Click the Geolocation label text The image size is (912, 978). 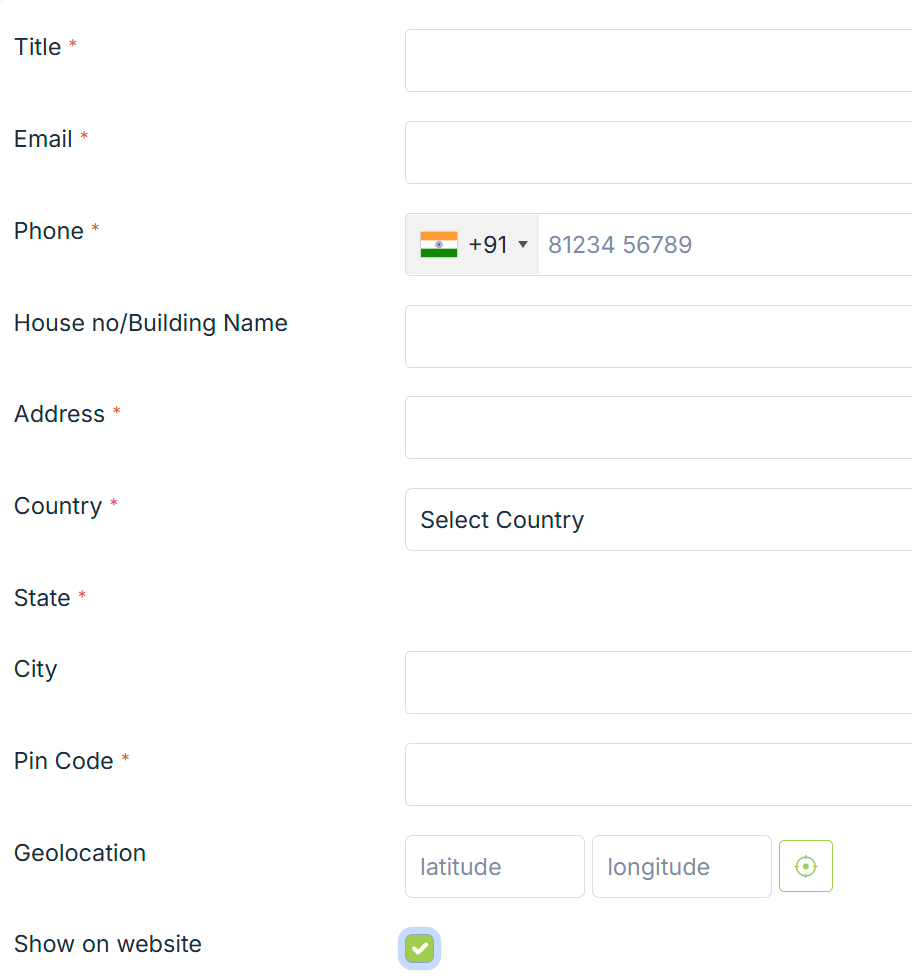pyautogui.click(x=80, y=853)
